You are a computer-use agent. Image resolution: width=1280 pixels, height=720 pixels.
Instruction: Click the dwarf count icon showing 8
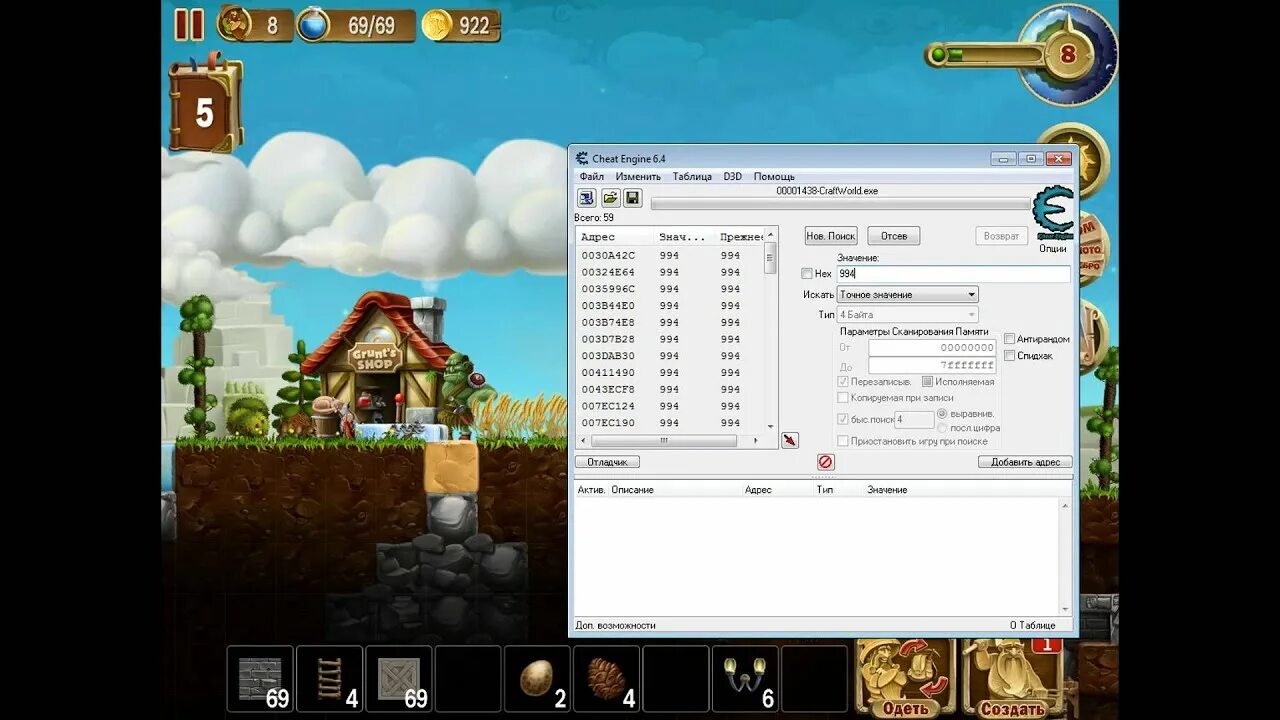tap(255, 25)
